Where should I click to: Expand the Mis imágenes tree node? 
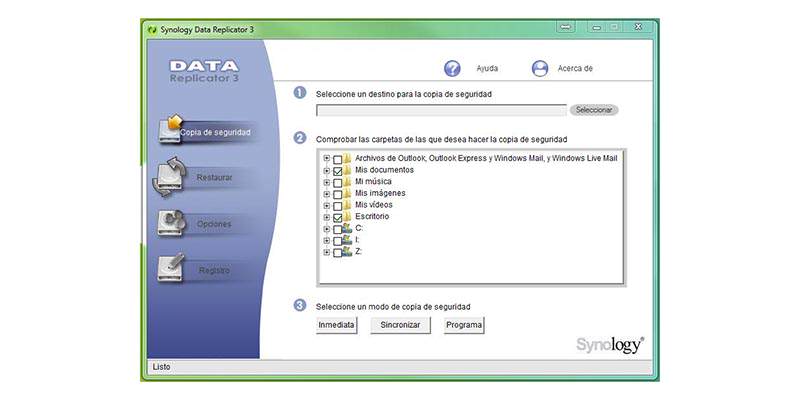coord(327,194)
